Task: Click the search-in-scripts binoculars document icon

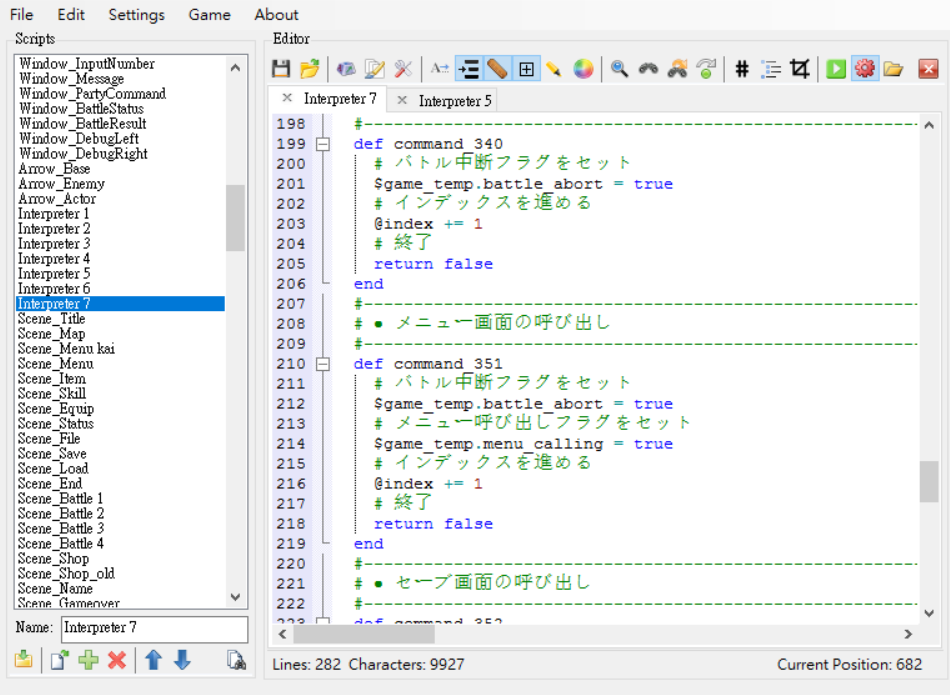Action: 236,660
